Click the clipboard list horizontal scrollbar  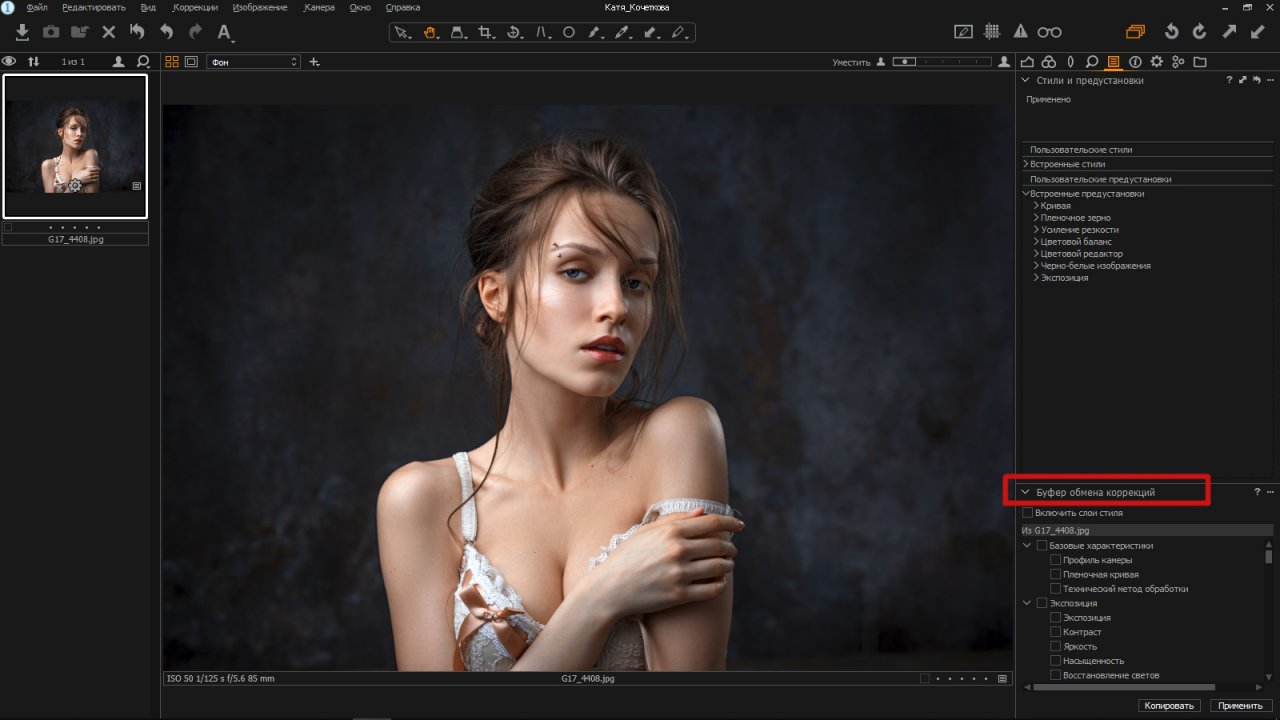[1125, 688]
